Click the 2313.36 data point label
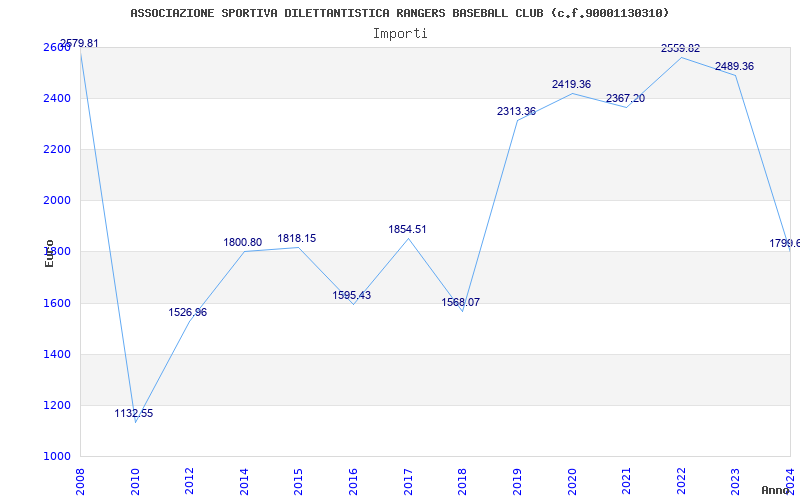Screen dimensions: 800x500 coord(516,111)
